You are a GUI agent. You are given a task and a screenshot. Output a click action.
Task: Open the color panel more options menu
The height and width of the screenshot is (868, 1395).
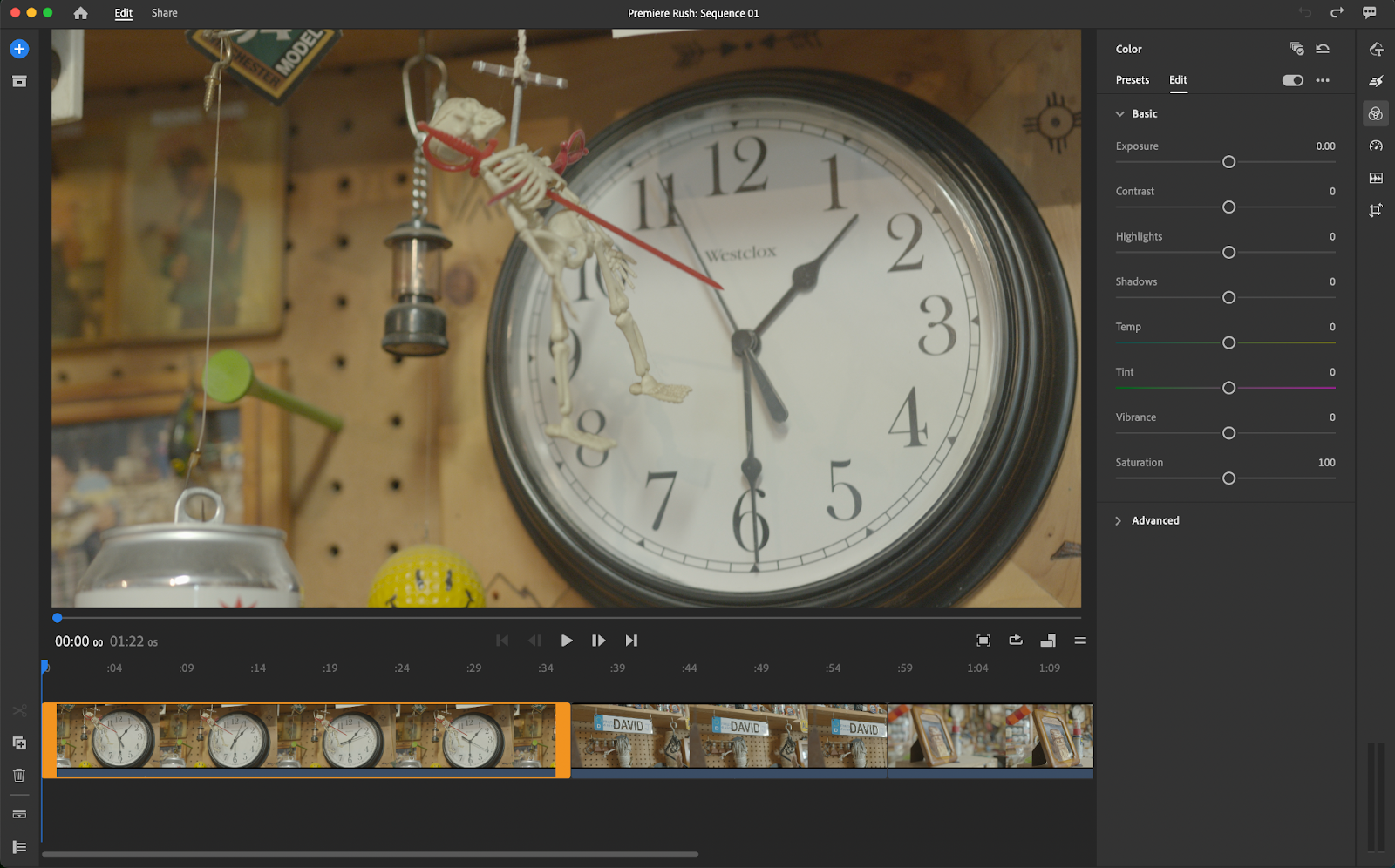click(x=1323, y=80)
